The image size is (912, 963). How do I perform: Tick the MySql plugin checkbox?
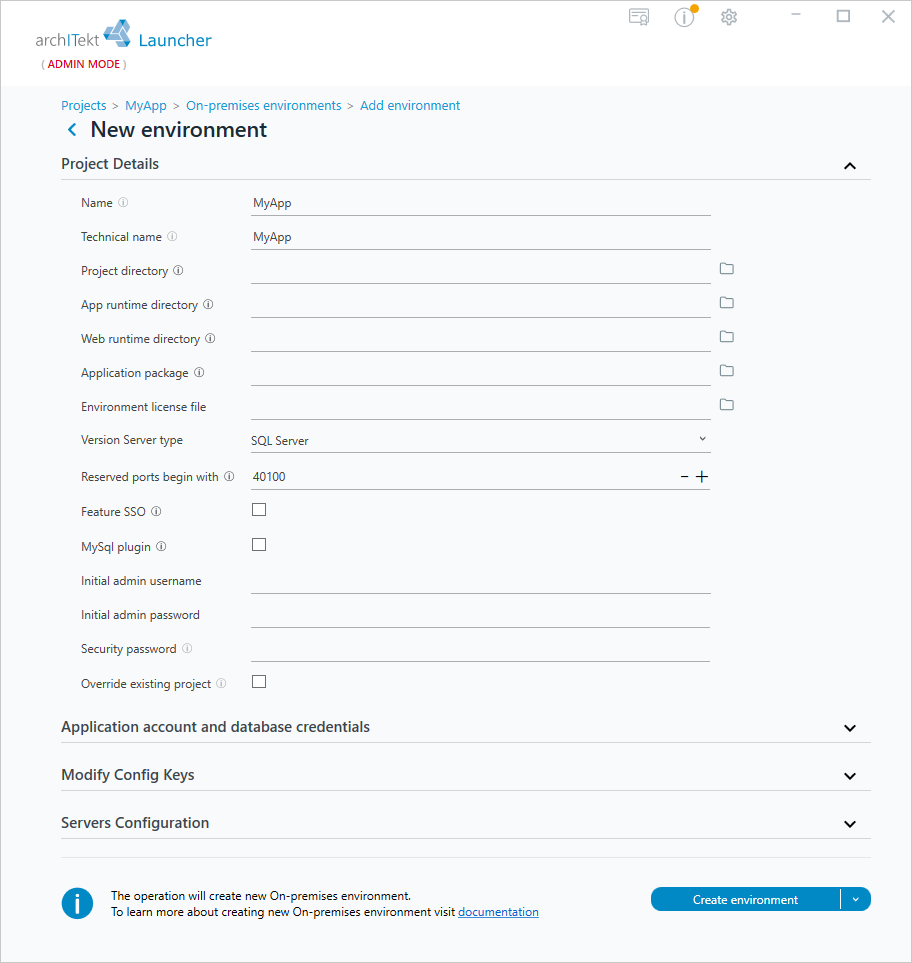point(259,545)
